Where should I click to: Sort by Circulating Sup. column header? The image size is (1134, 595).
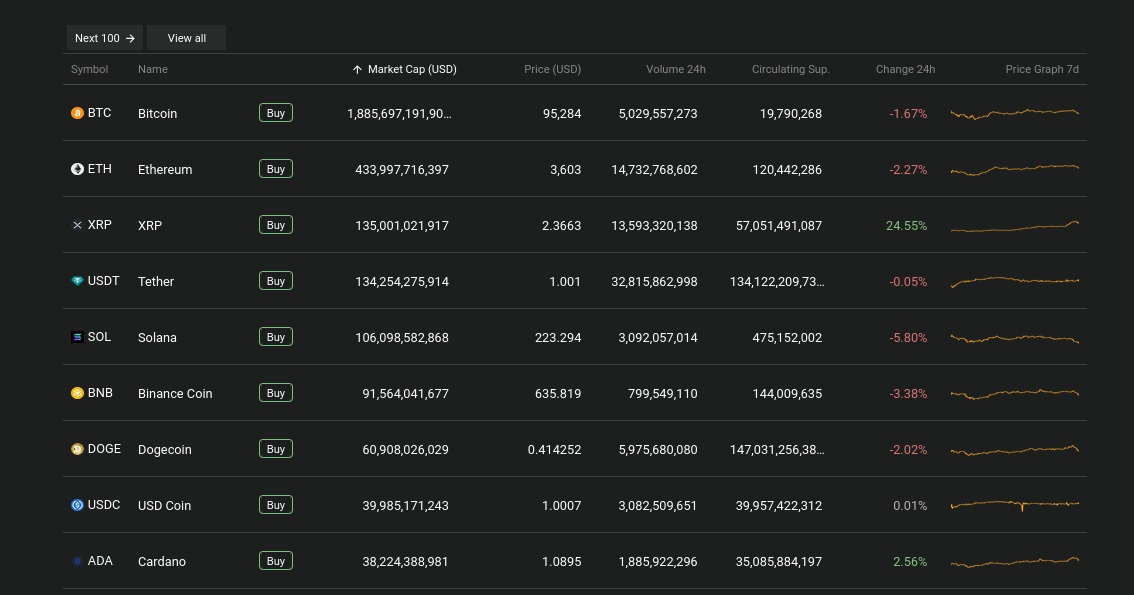(790, 69)
